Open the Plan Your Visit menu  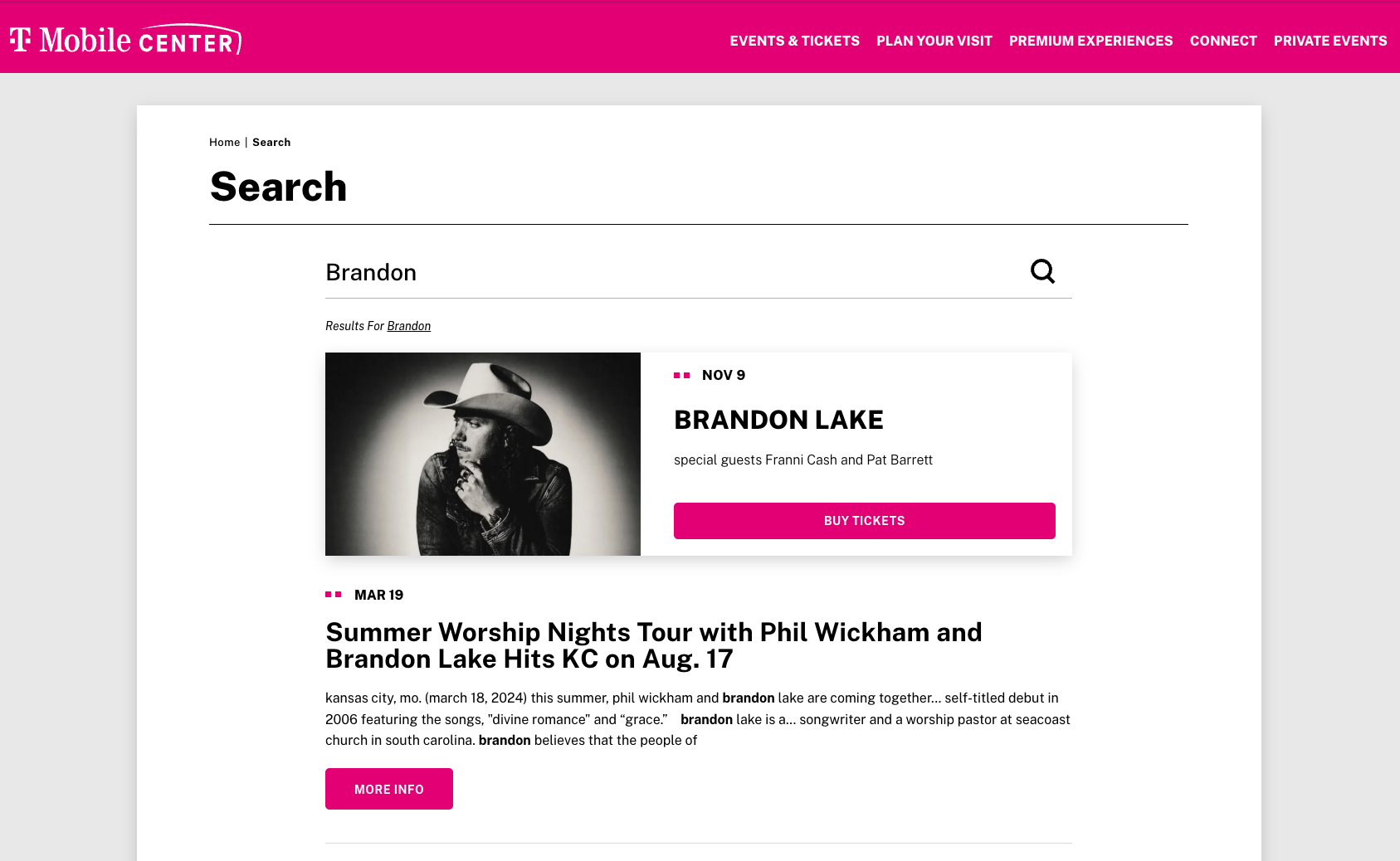pos(934,41)
